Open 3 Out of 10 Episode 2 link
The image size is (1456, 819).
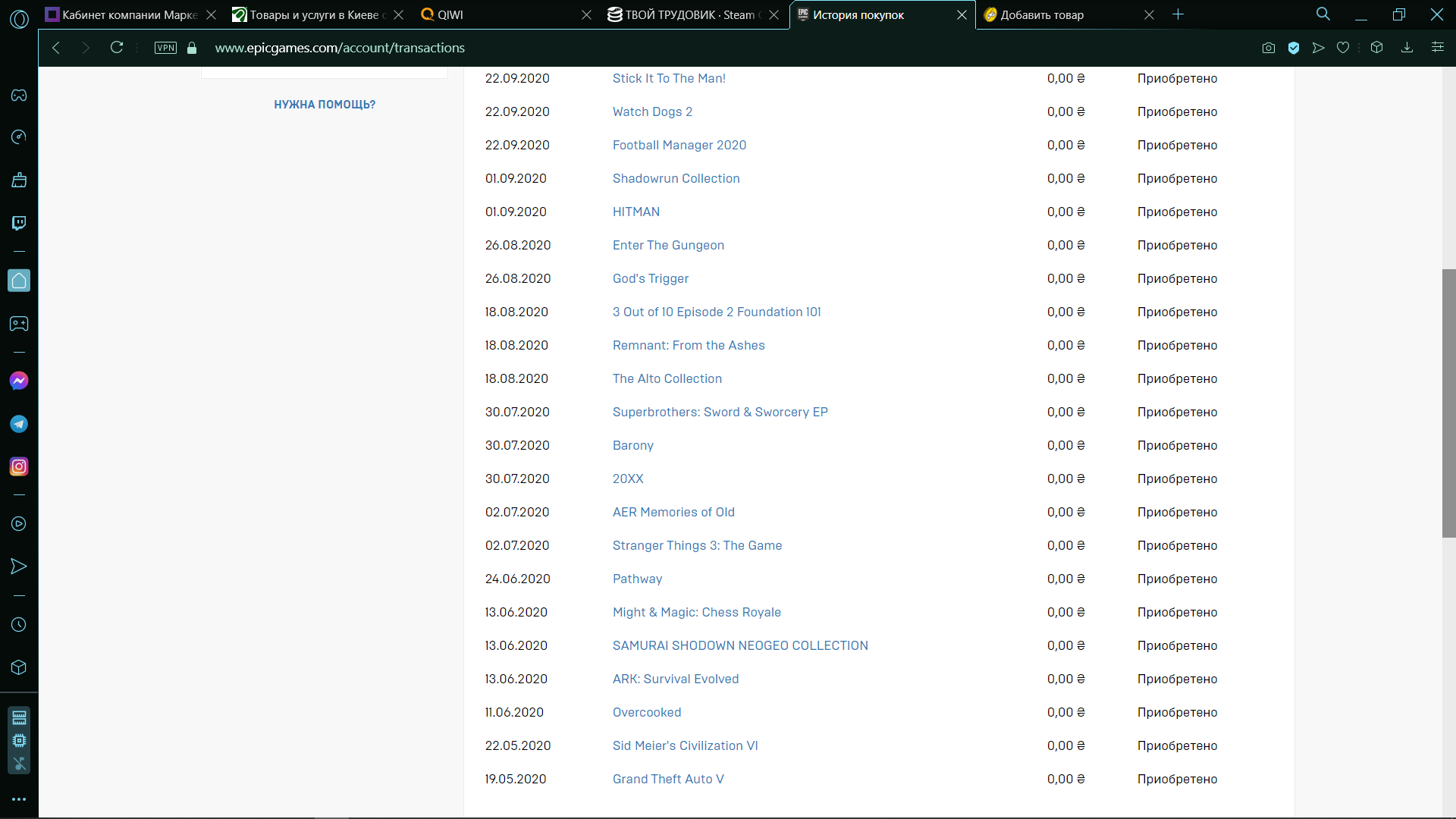pyautogui.click(x=717, y=312)
